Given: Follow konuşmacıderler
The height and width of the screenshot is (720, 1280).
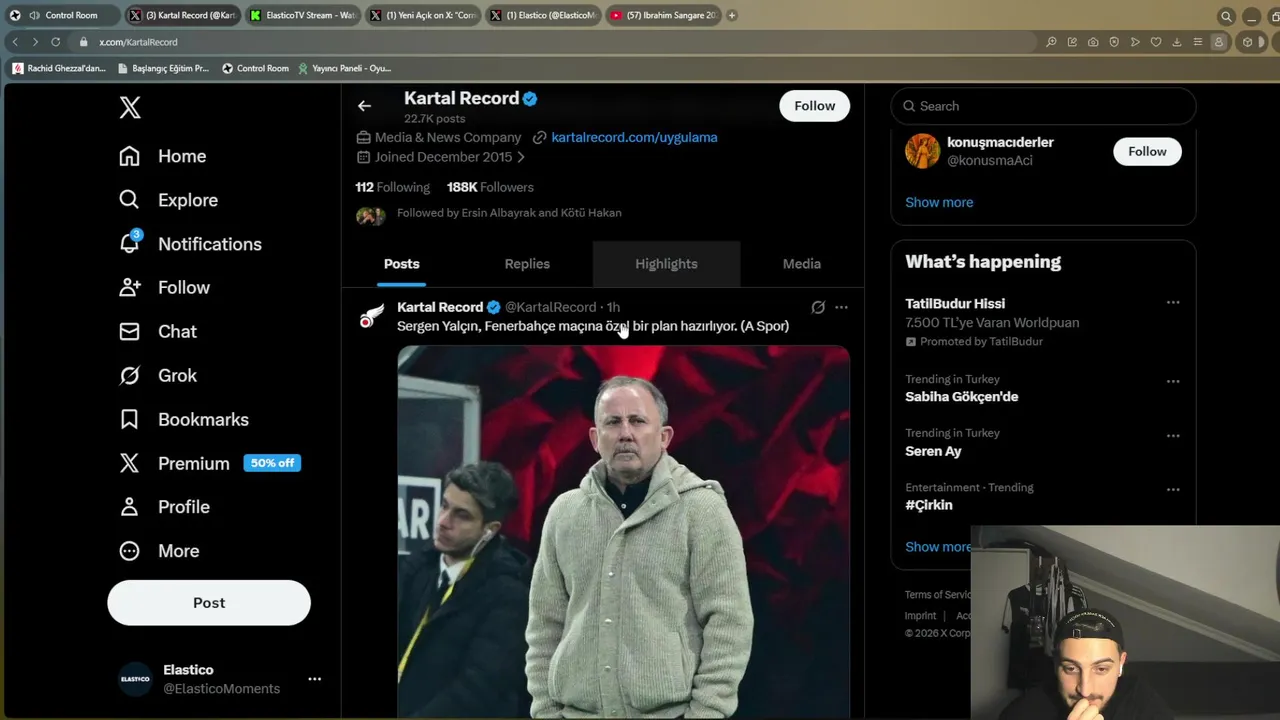Looking at the screenshot, I should point(1147,151).
